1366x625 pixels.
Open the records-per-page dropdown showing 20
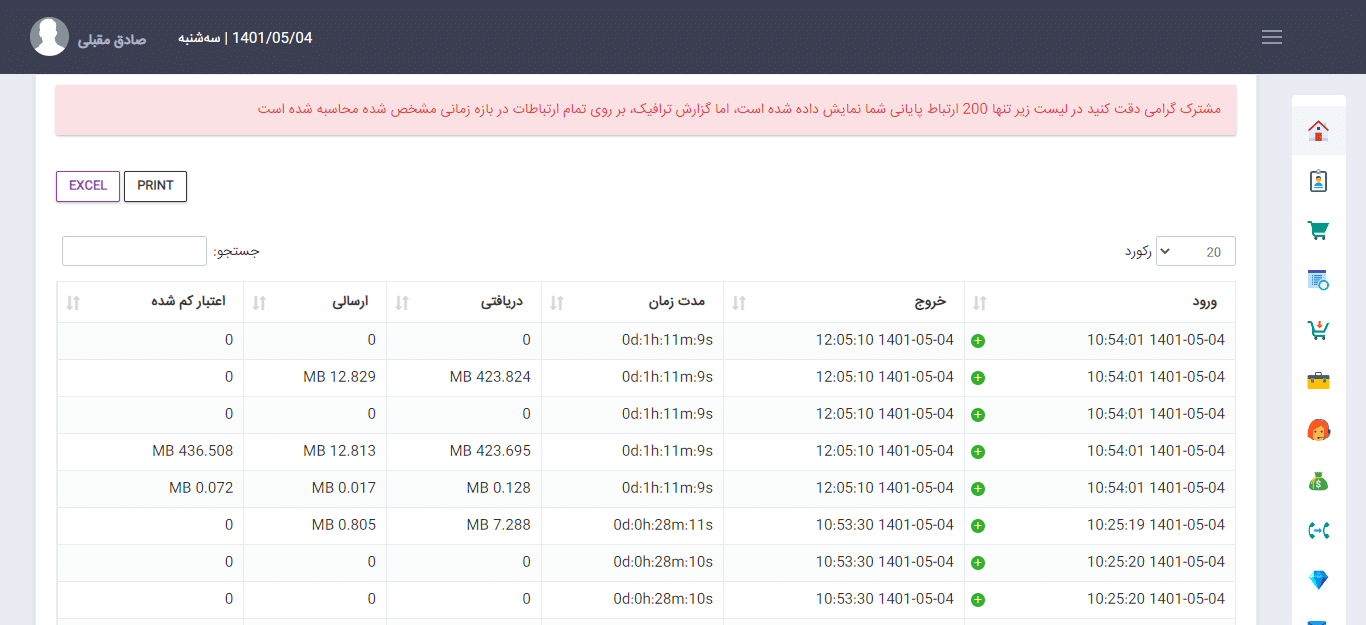click(1195, 252)
